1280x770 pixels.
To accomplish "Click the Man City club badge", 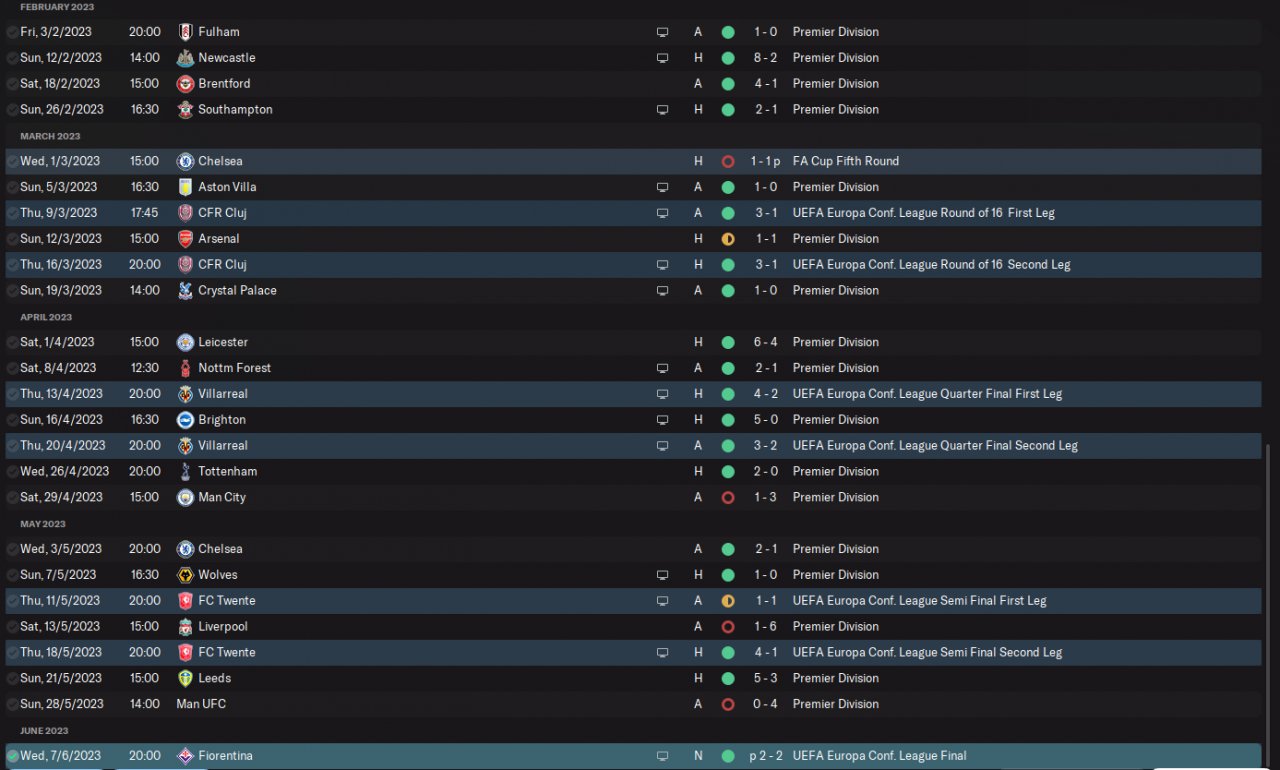I will [x=185, y=498].
